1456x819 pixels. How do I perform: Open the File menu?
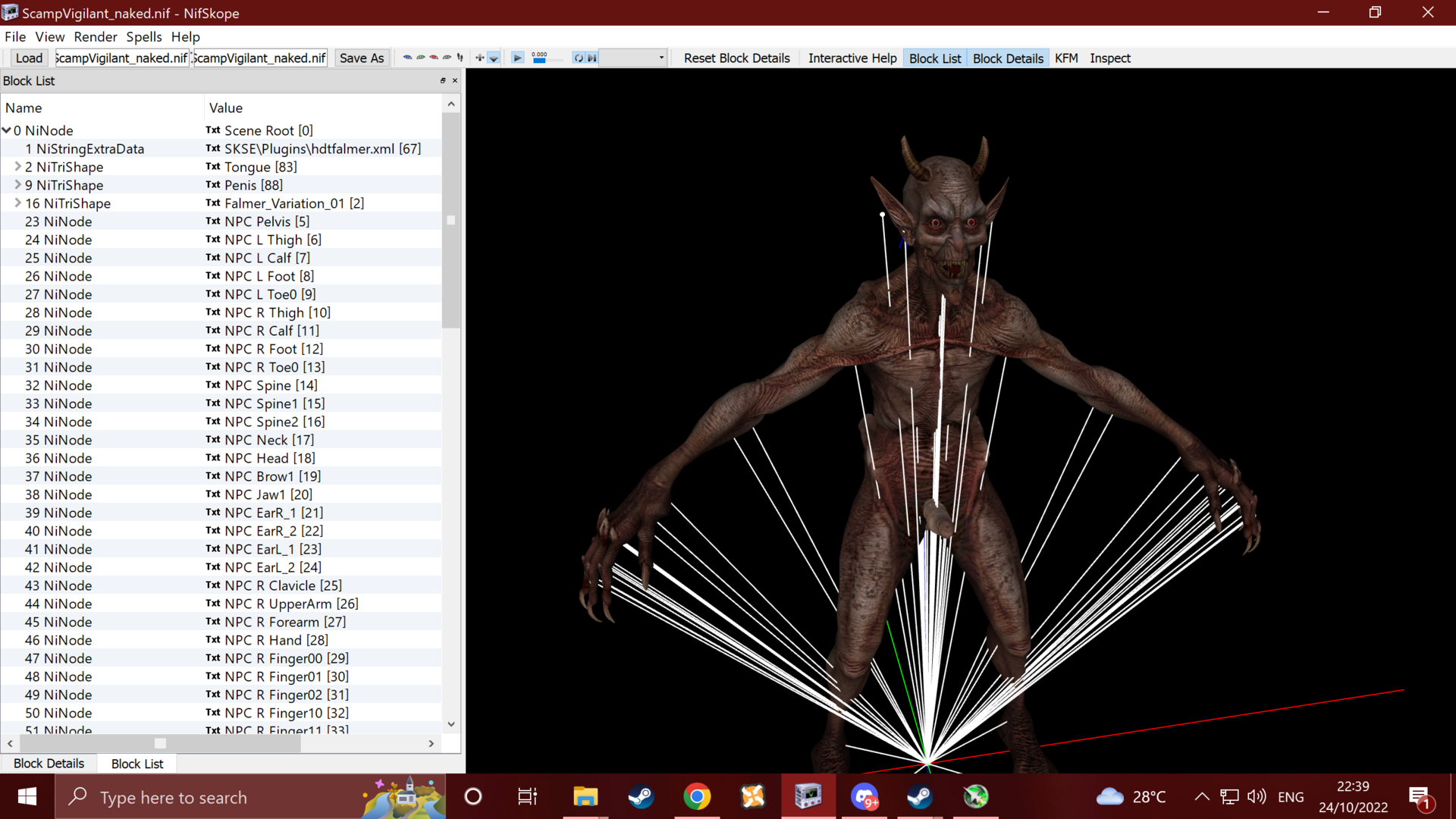15,36
